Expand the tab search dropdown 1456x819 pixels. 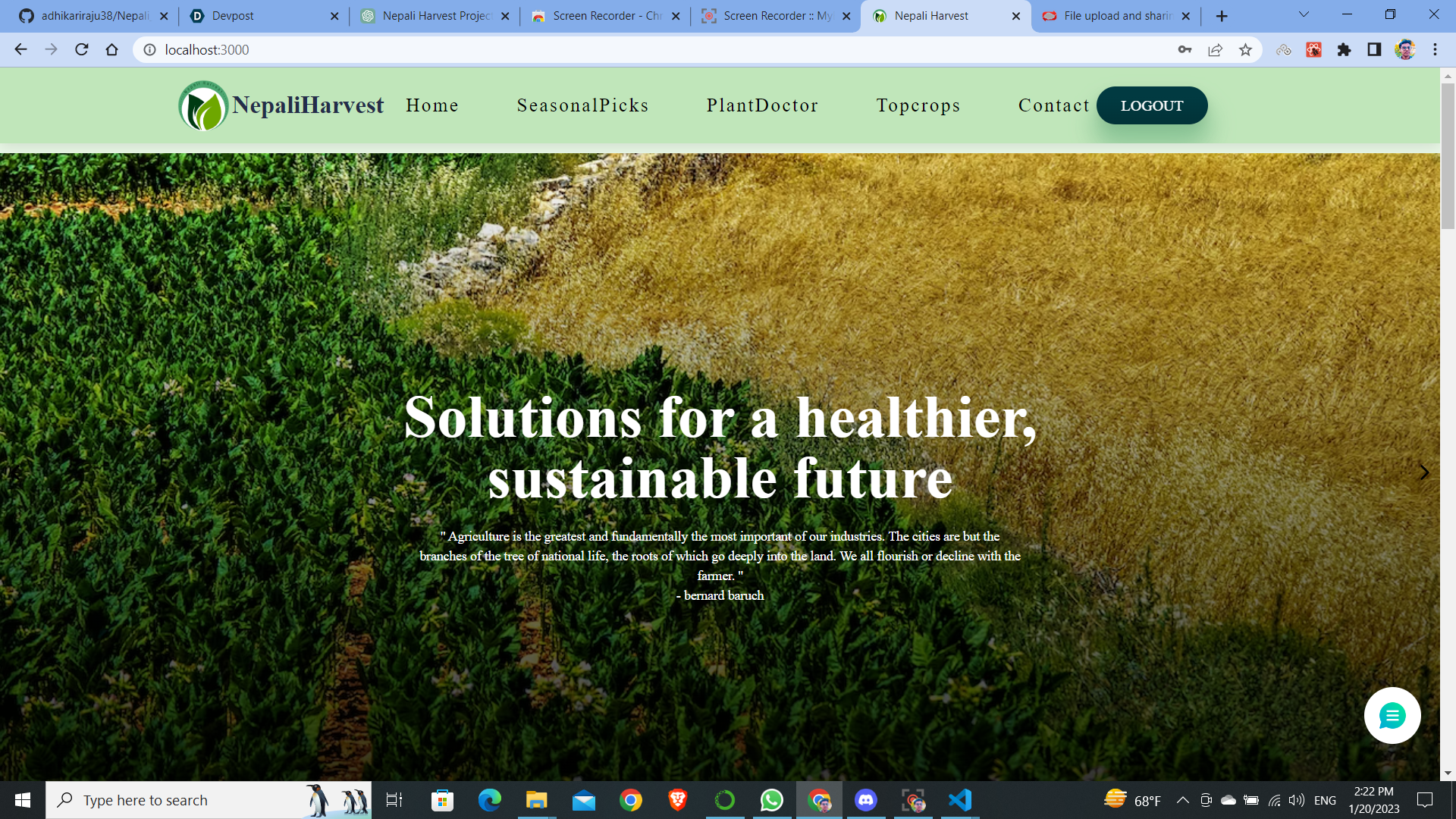tap(1304, 15)
